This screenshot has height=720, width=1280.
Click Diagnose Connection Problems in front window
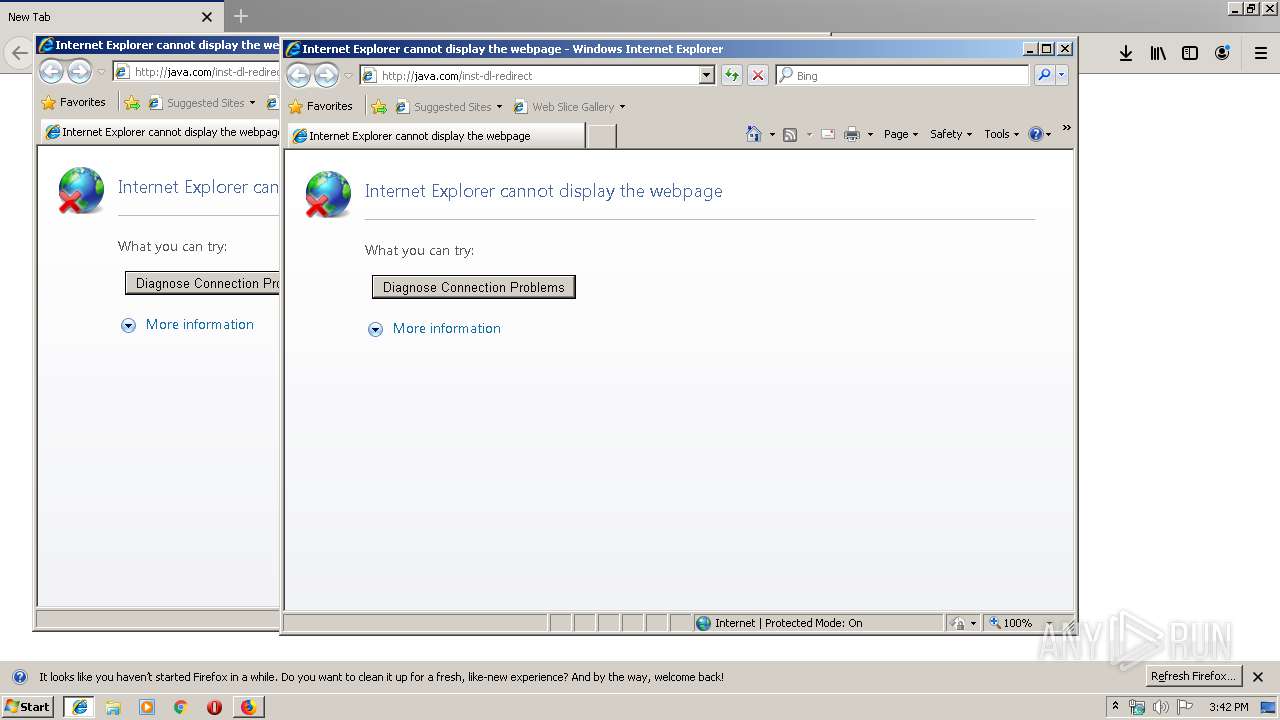click(474, 287)
